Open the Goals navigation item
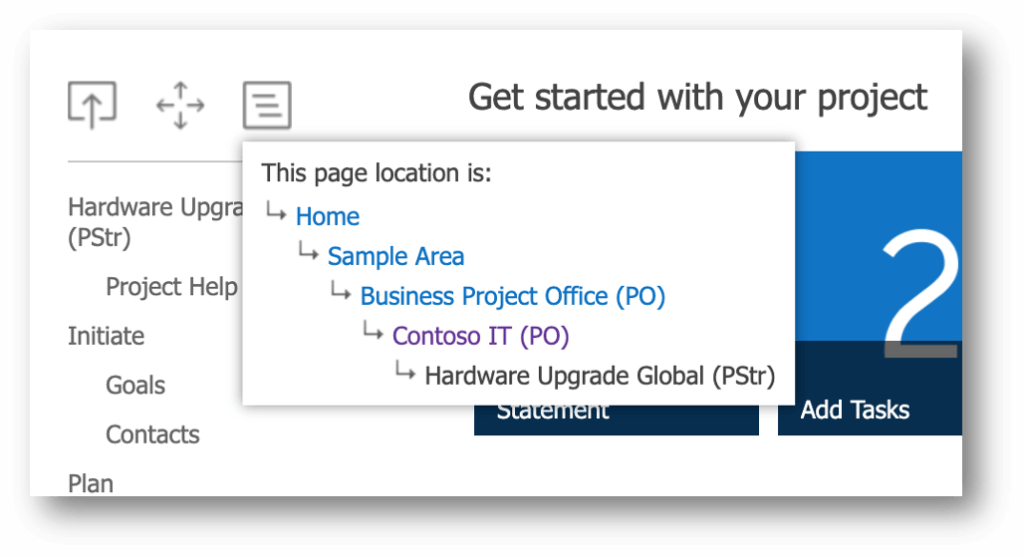 point(135,385)
